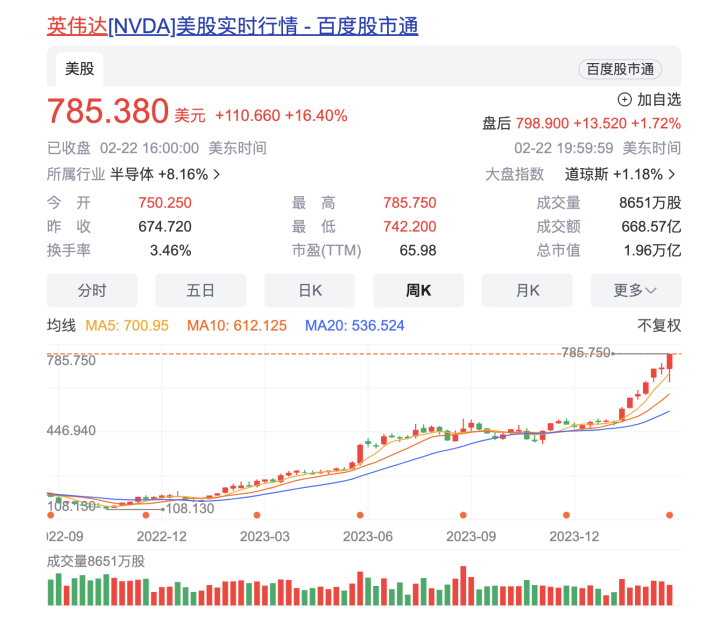Click the orange event dot below 2023-09
This screenshot has width=720, height=621.
point(463,515)
